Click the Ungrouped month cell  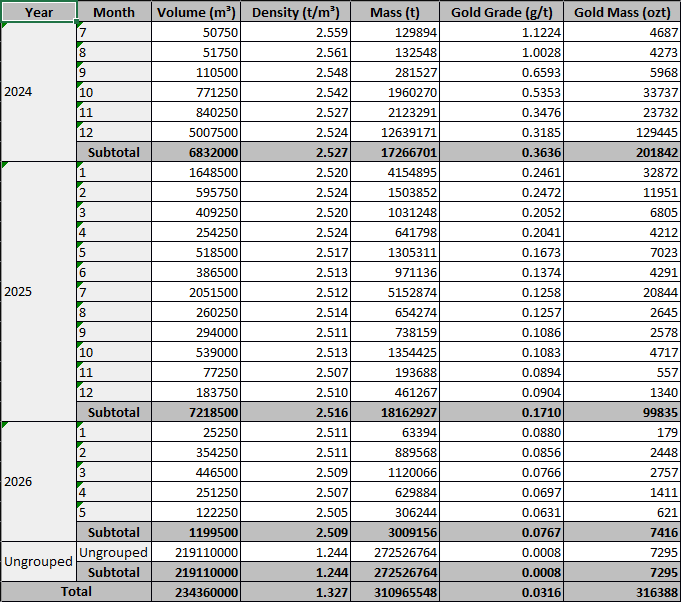pyautogui.click(x=114, y=552)
